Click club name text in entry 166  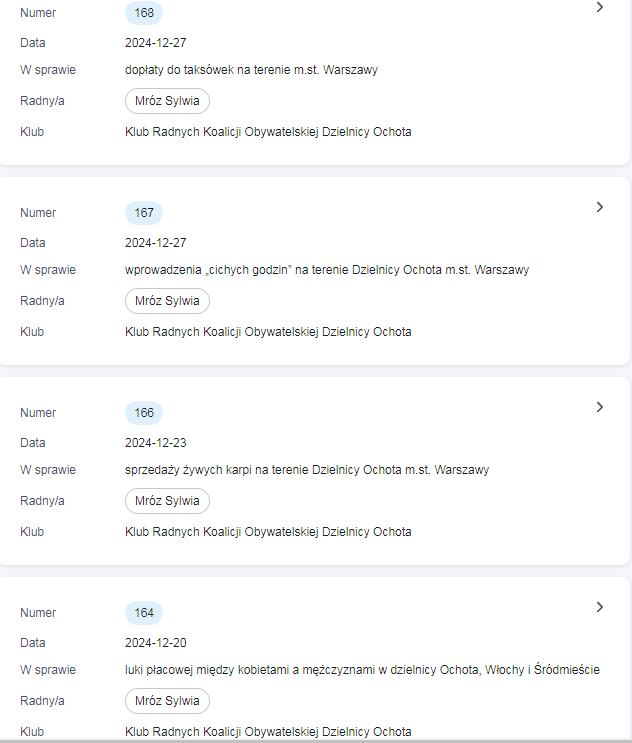click(268, 532)
